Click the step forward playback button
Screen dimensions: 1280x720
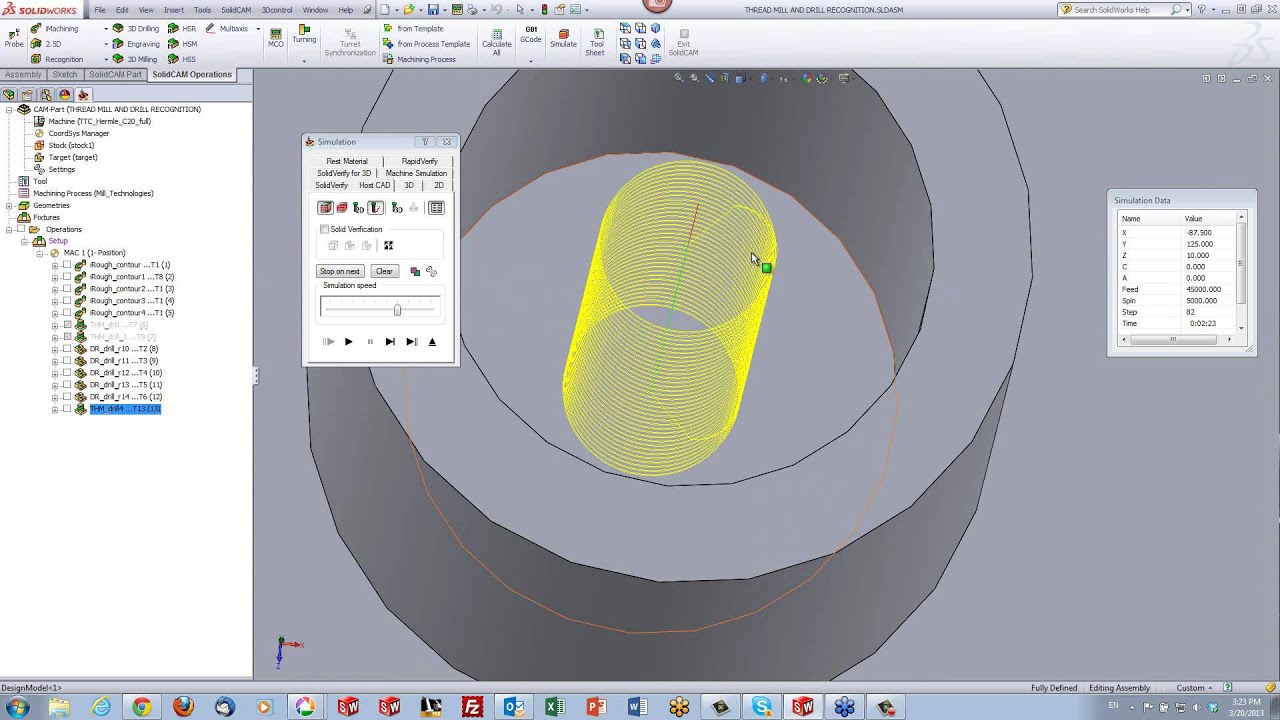click(x=390, y=342)
